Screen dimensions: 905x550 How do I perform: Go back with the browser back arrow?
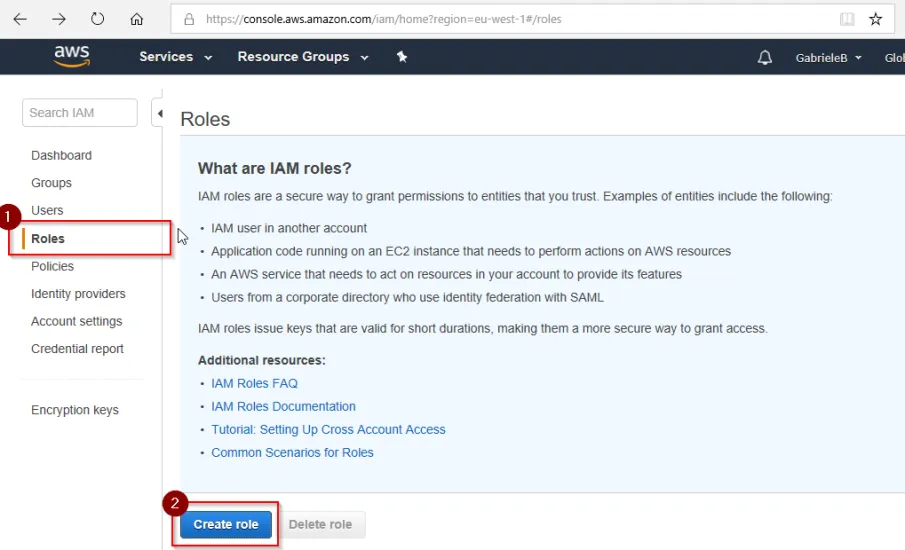point(20,19)
